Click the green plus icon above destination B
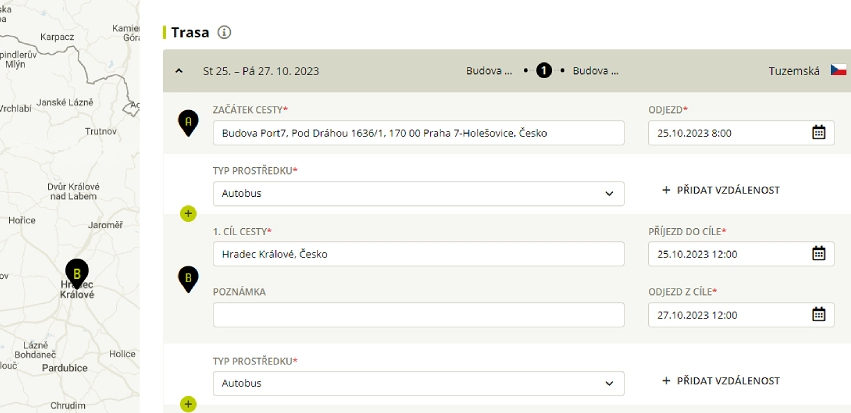The height and width of the screenshot is (413, 851). click(188, 214)
